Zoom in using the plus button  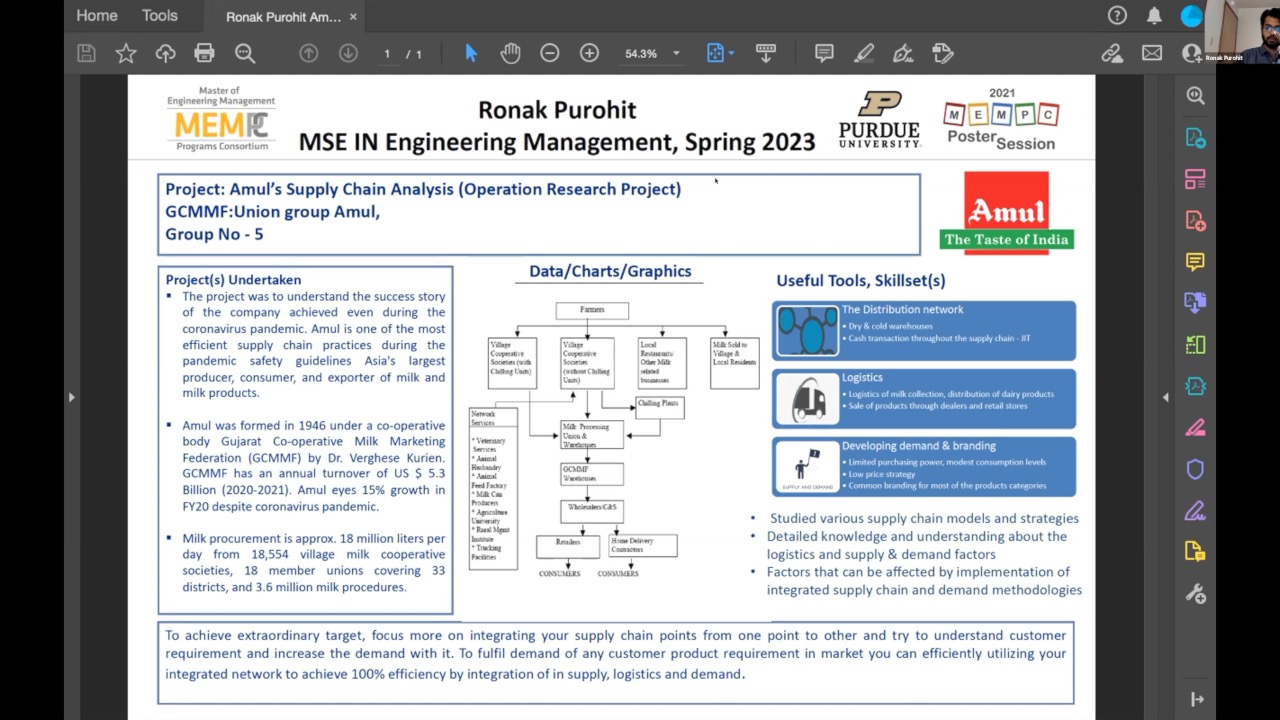[589, 53]
